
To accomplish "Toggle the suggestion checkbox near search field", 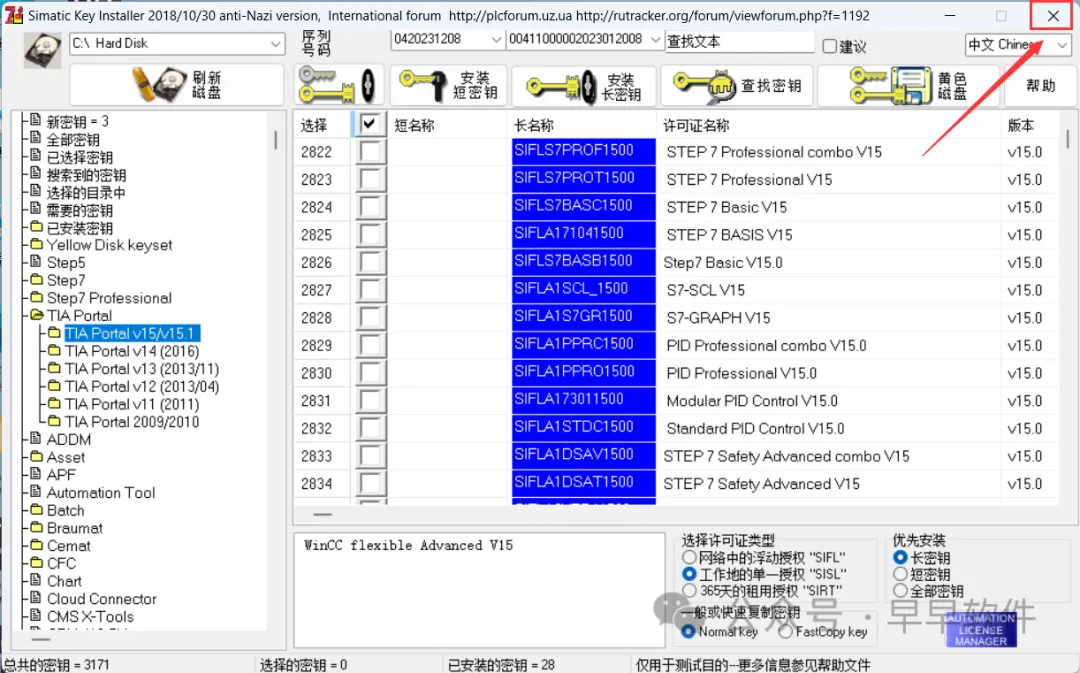I will [830, 46].
